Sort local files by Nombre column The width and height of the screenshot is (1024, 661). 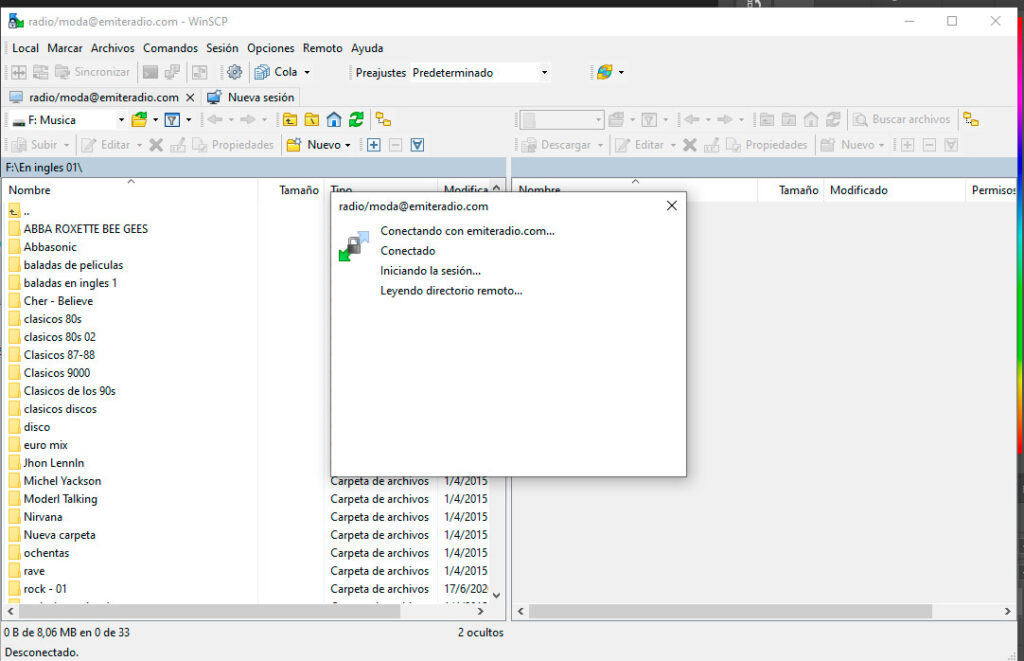pos(131,190)
